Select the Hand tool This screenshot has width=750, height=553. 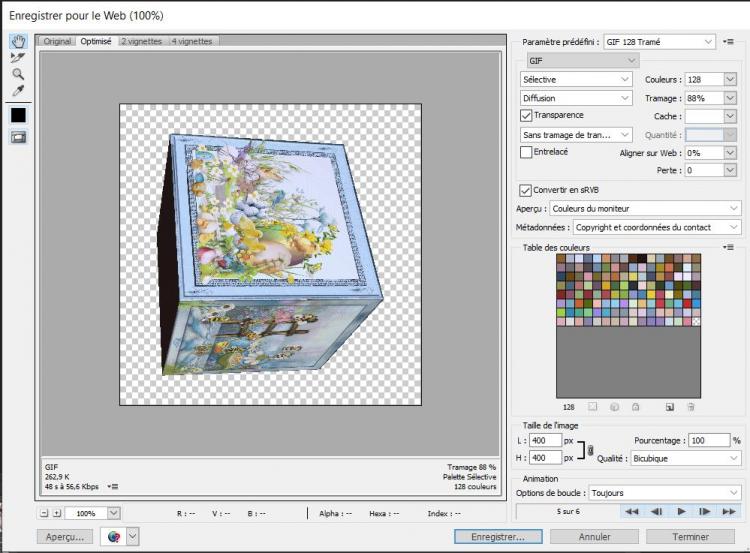click(18, 41)
